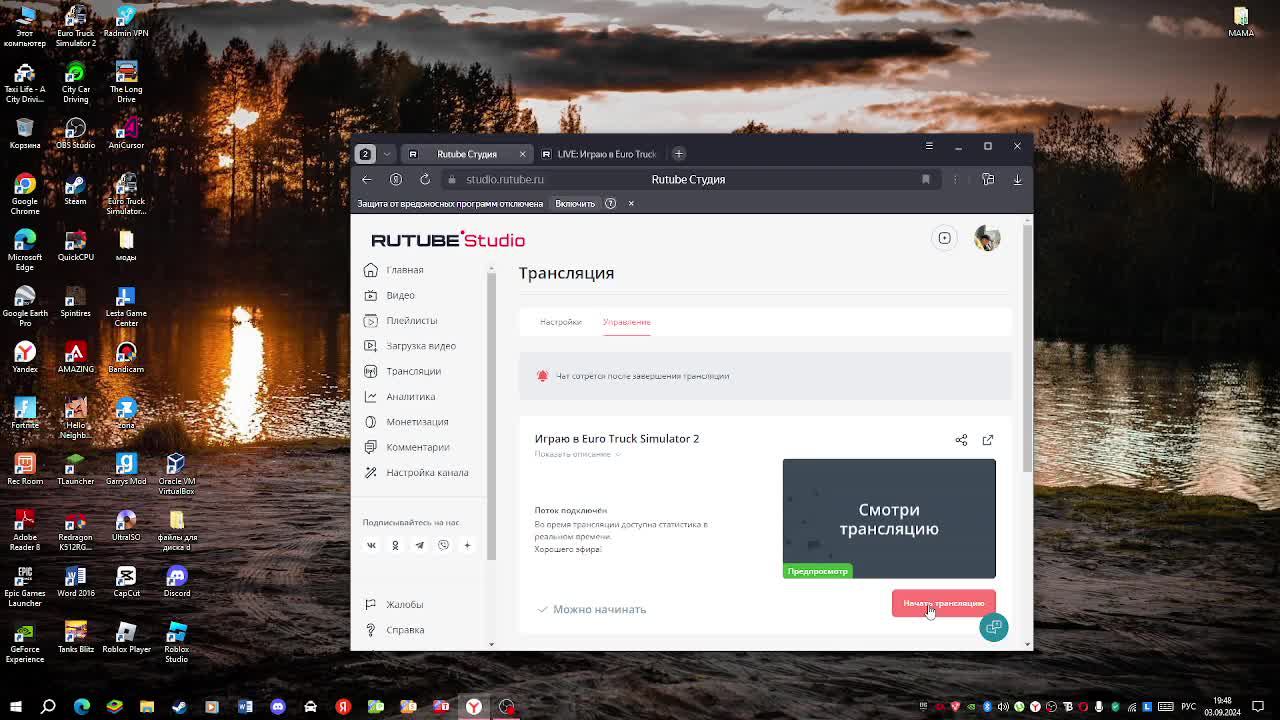The image size is (1280, 720).
Task: Reload the page with refresh icon
Action: 425,179
